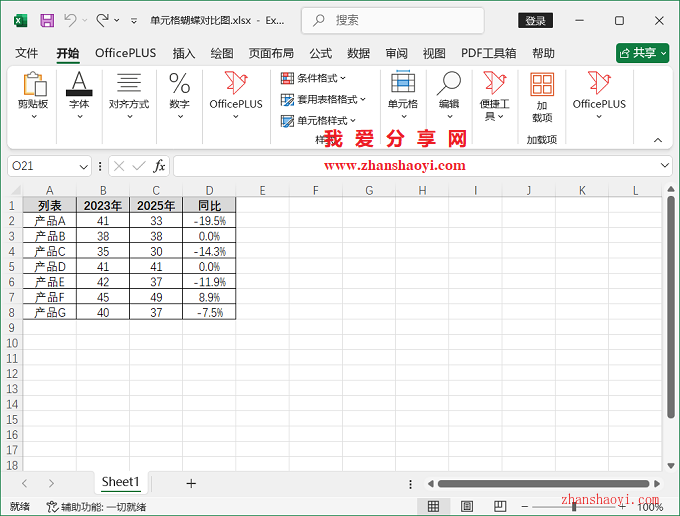Click the Insert Function fx icon
This screenshot has width=680, height=516.
(x=159, y=166)
